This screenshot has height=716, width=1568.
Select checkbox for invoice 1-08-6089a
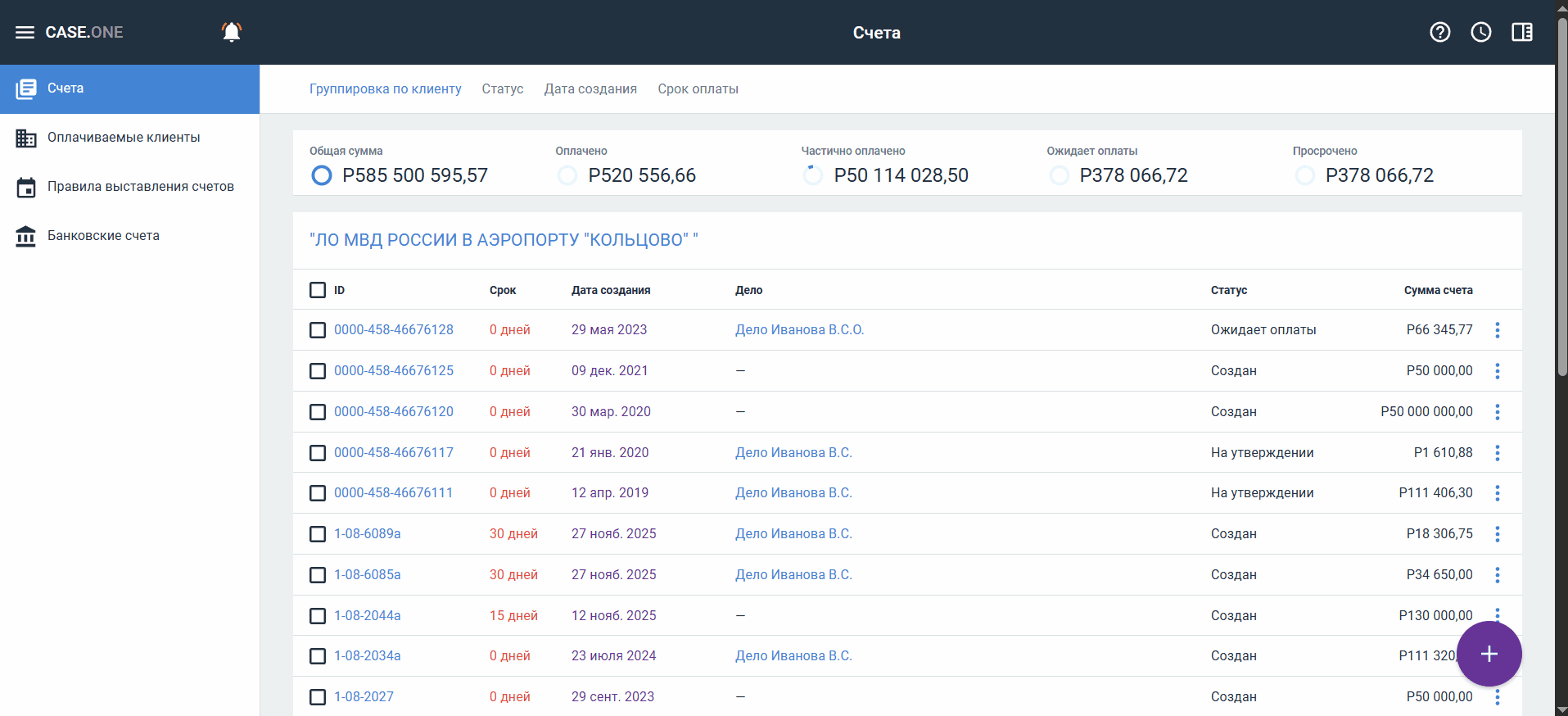click(x=318, y=534)
